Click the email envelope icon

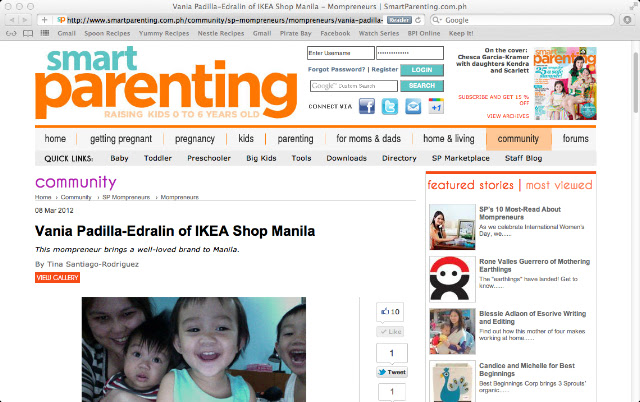pyautogui.click(x=413, y=107)
